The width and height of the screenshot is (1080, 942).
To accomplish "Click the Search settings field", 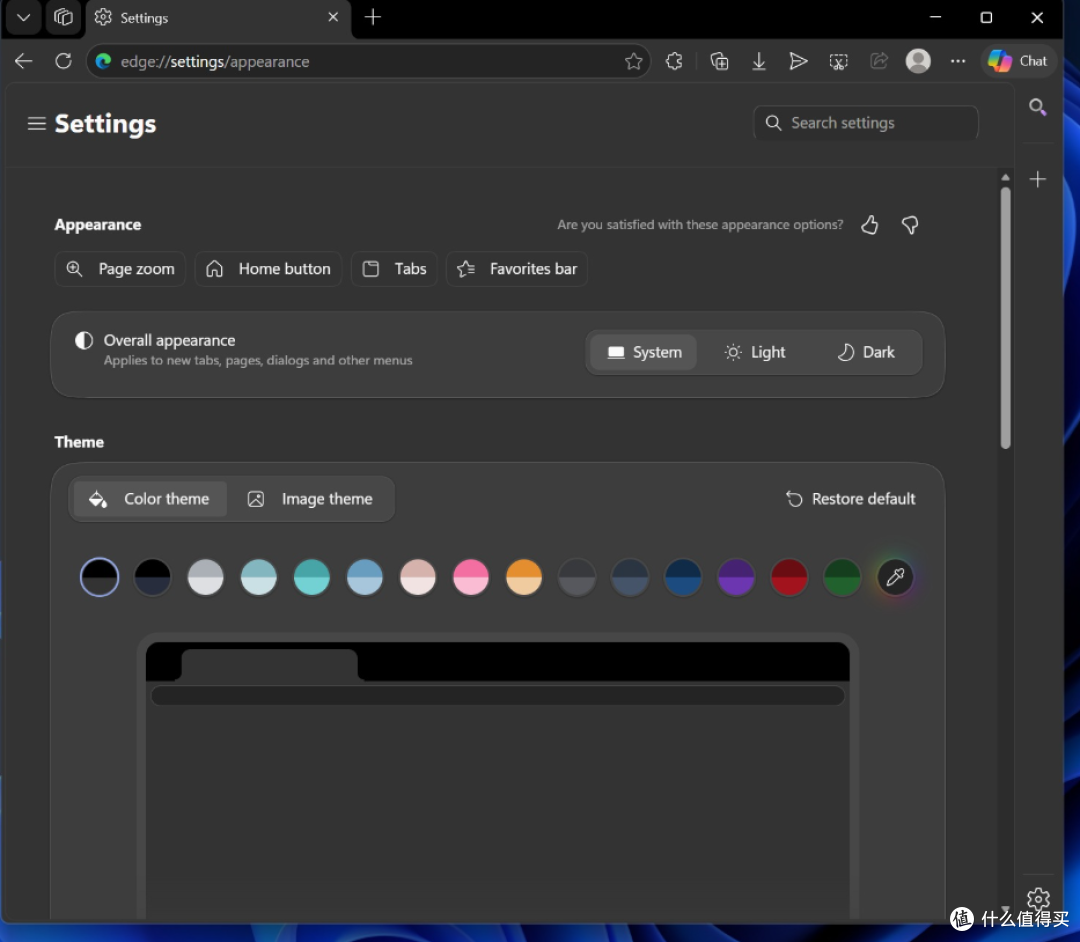I will point(866,123).
